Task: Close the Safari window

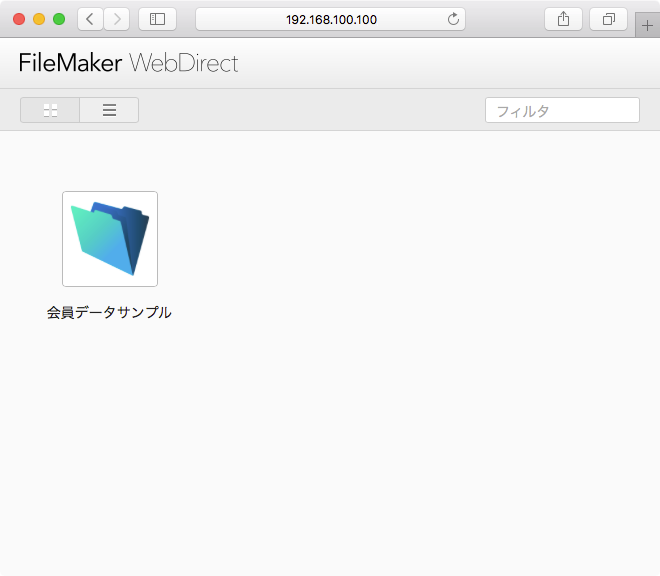Action: pyautogui.click(x=19, y=19)
